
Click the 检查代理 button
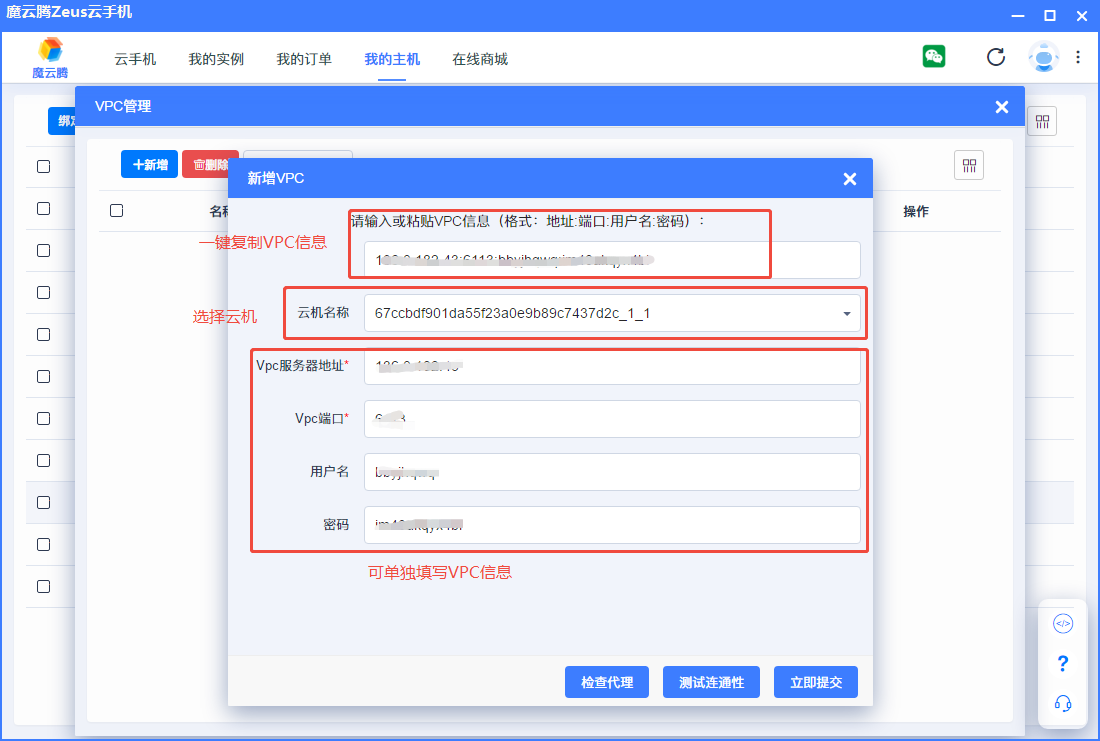coord(607,682)
